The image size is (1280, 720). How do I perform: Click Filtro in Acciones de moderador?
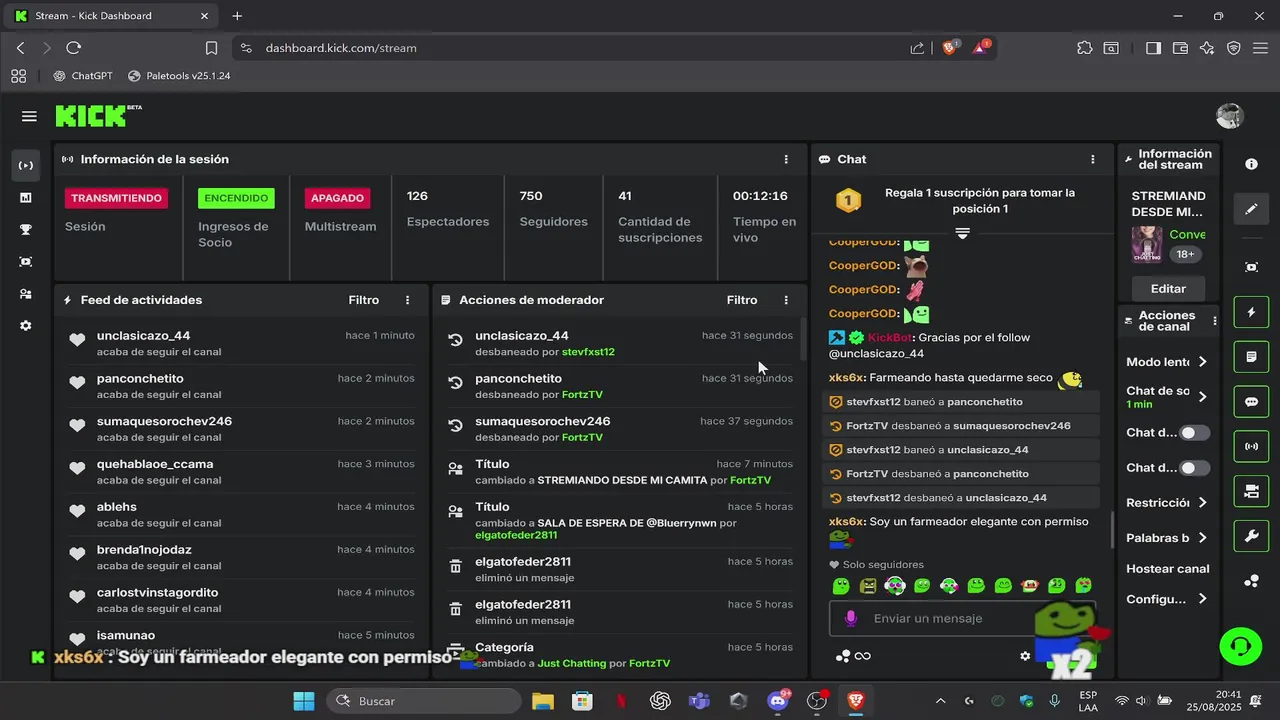[742, 300]
